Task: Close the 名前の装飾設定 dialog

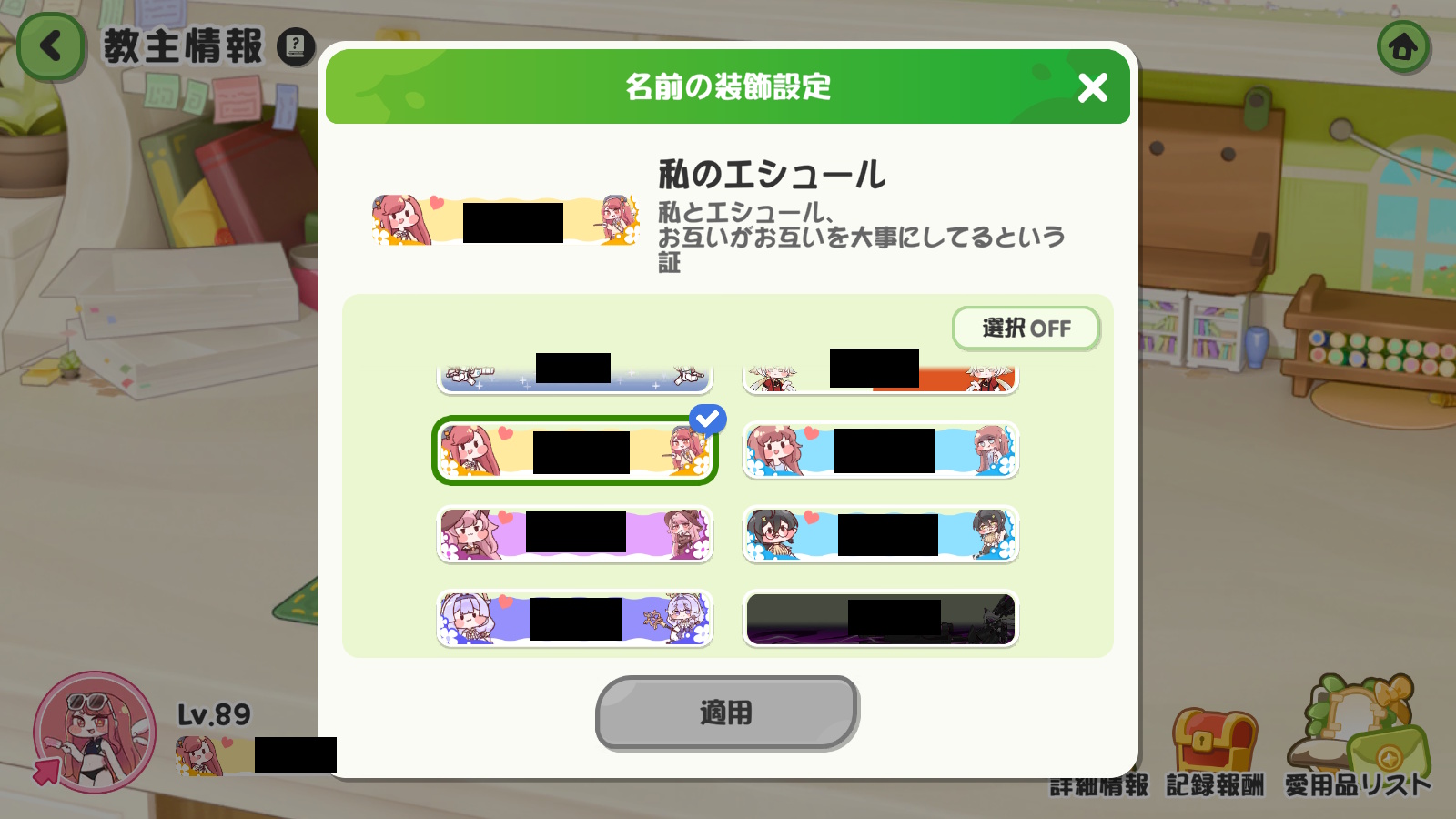Action: coord(1092,87)
